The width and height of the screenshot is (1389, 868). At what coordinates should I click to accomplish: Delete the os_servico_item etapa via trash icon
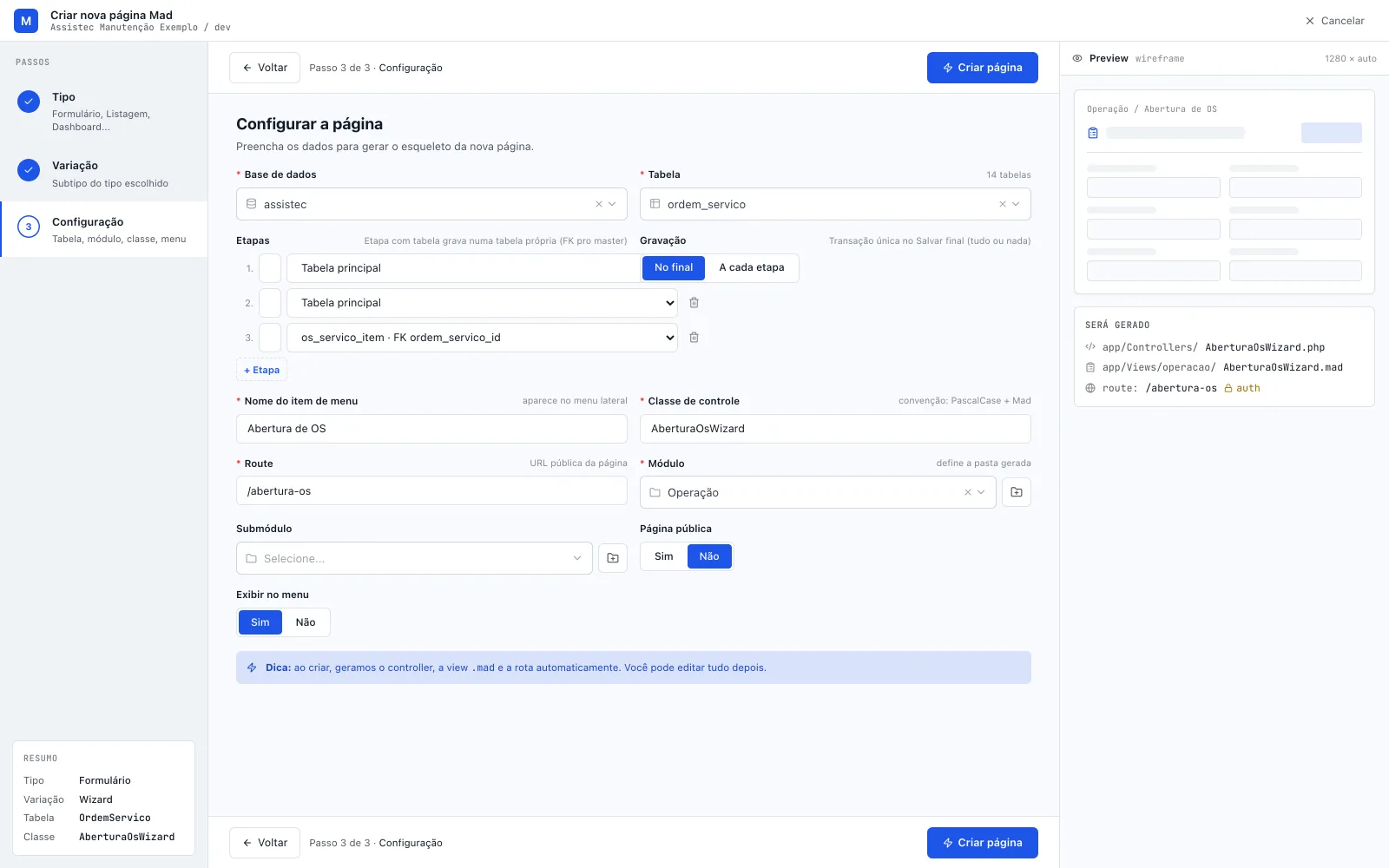694,338
